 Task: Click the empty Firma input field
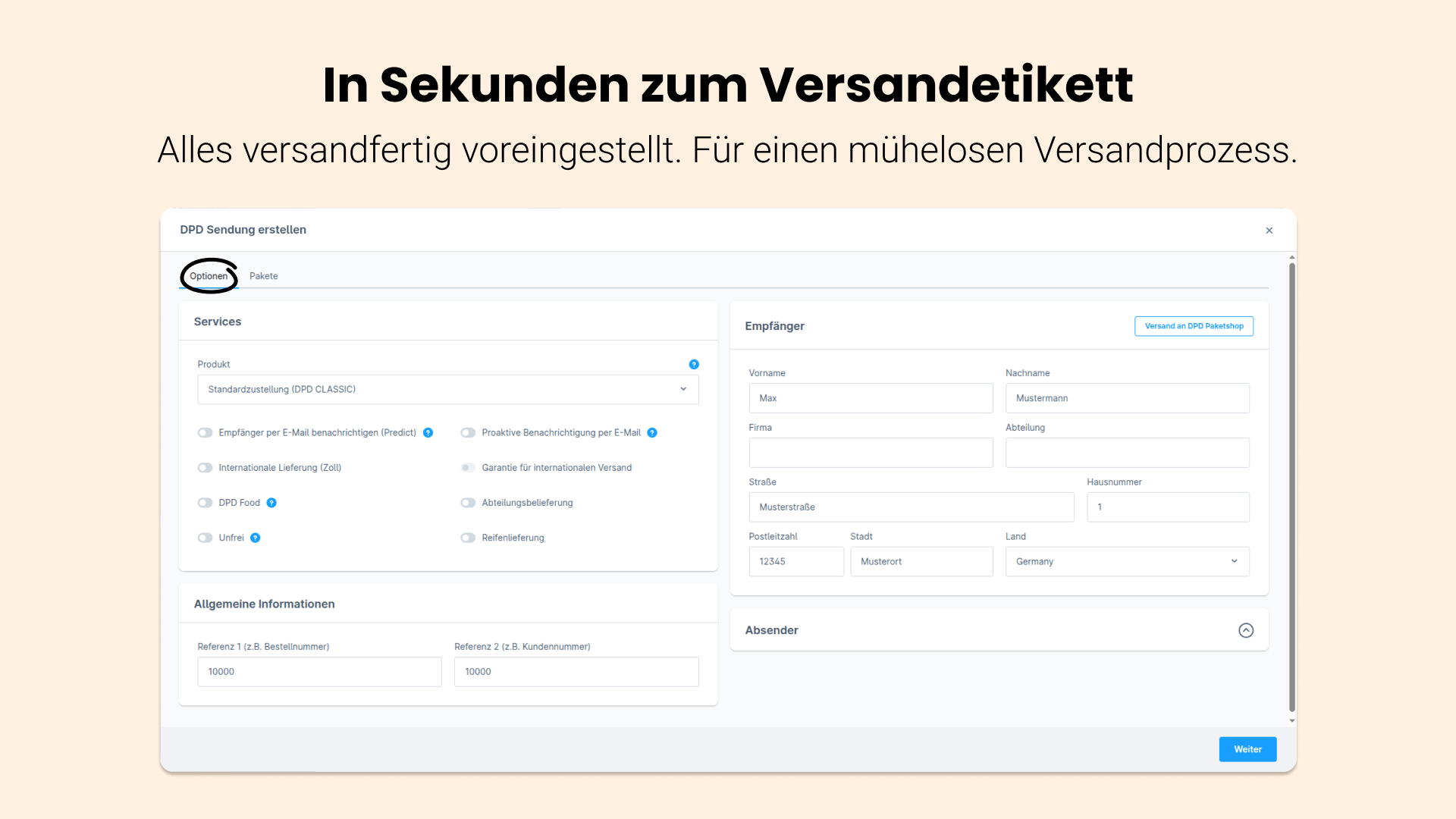coord(871,453)
